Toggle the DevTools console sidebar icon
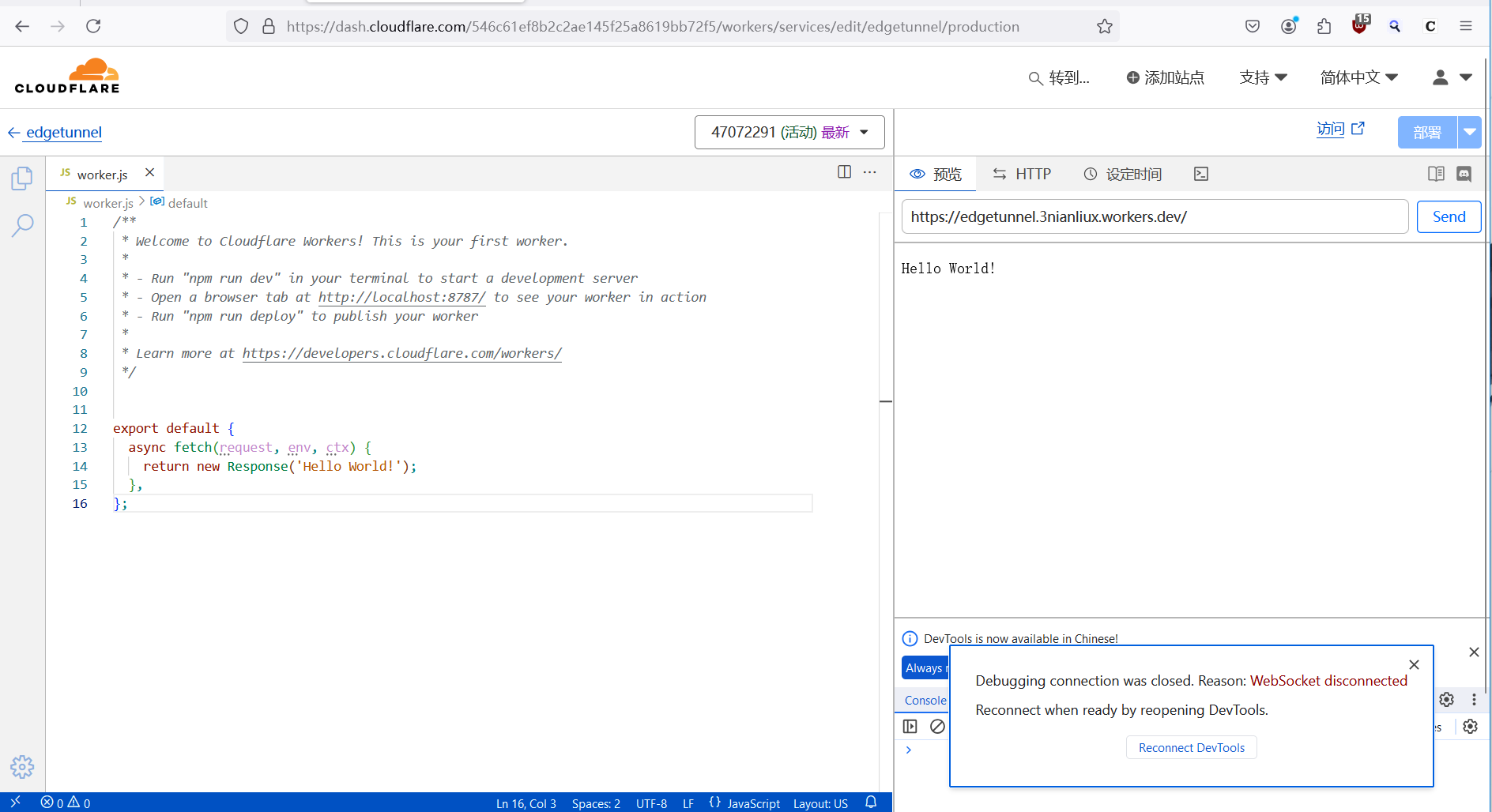Viewport: 1492px width, 812px height. 910,726
